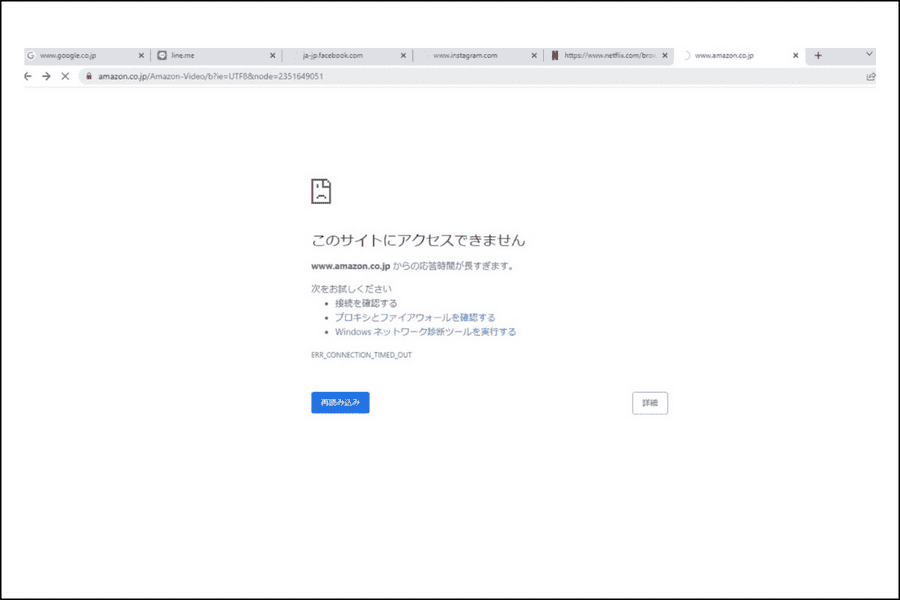Switch to the line.me tab
900x600 pixels.
[217, 56]
